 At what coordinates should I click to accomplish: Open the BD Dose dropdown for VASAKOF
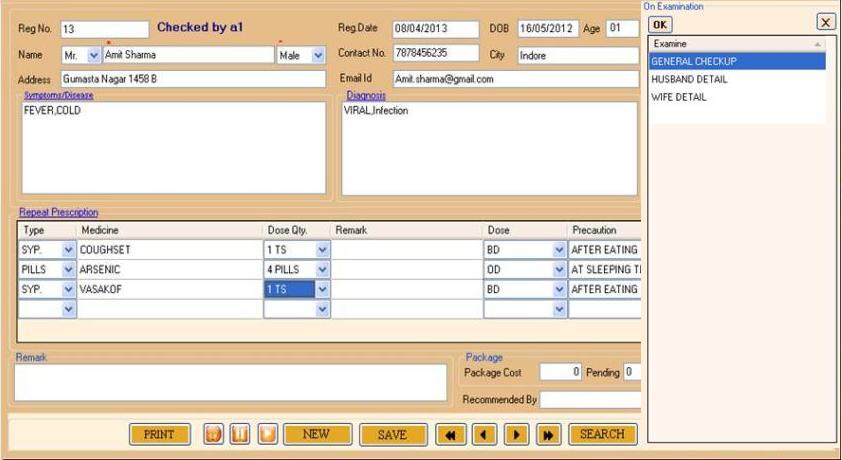point(559,289)
